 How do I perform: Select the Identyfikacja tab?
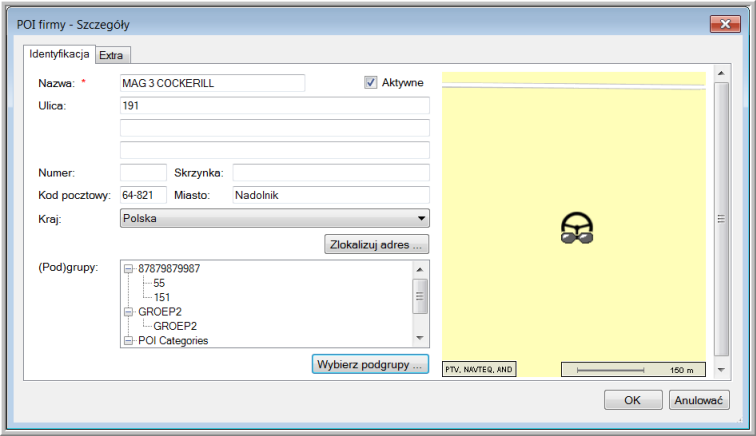click(59, 54)
